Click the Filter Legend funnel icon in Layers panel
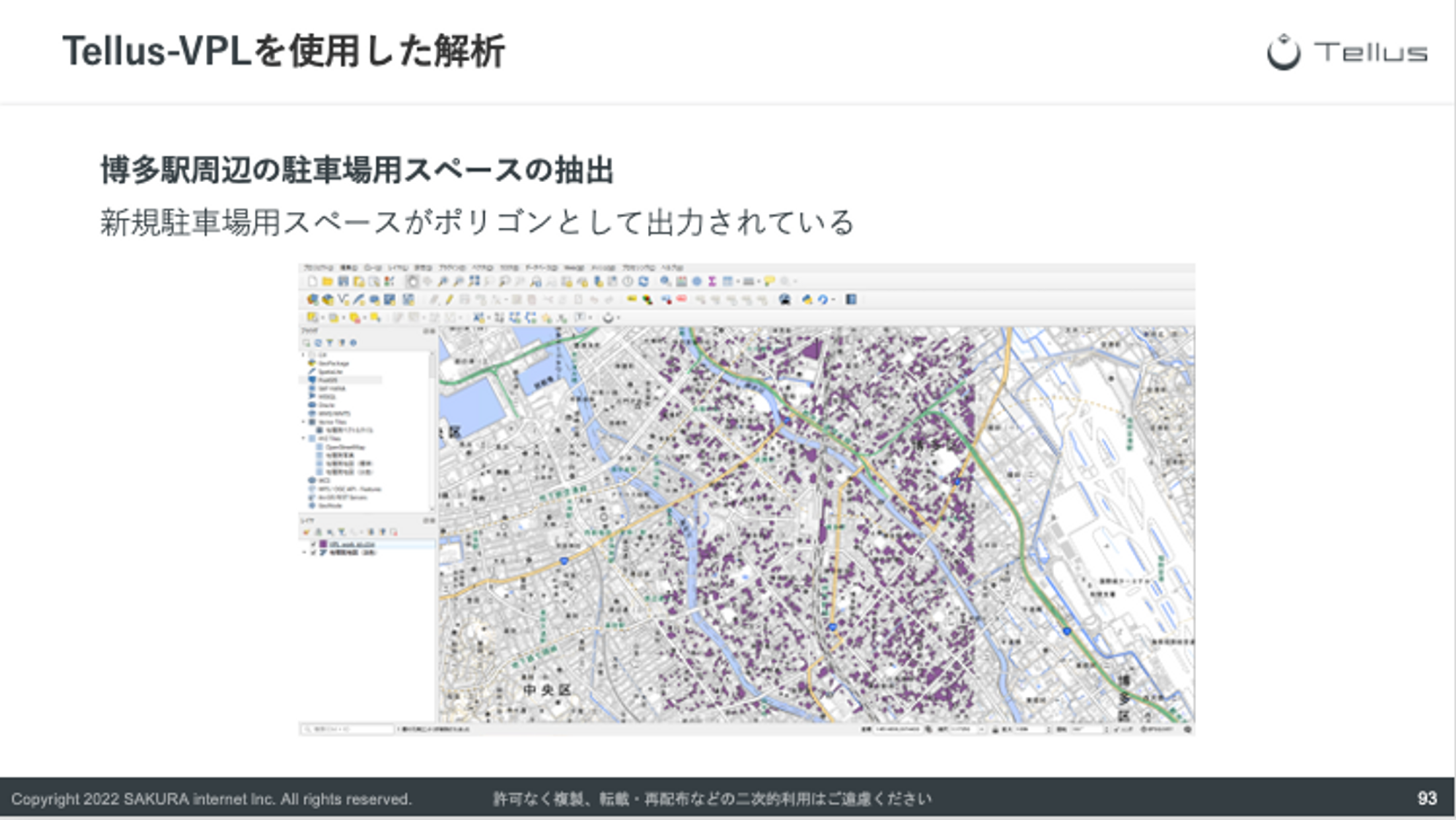This screenshot has width=1456, height=820. (x=341, y=532)
